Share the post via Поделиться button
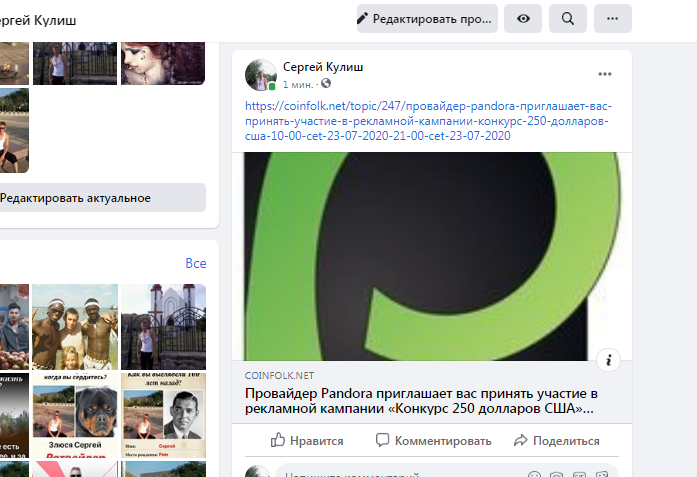Image resolution: width=697 pixels, height=477 pixels. pyautogui.click(x=557, y=441)
